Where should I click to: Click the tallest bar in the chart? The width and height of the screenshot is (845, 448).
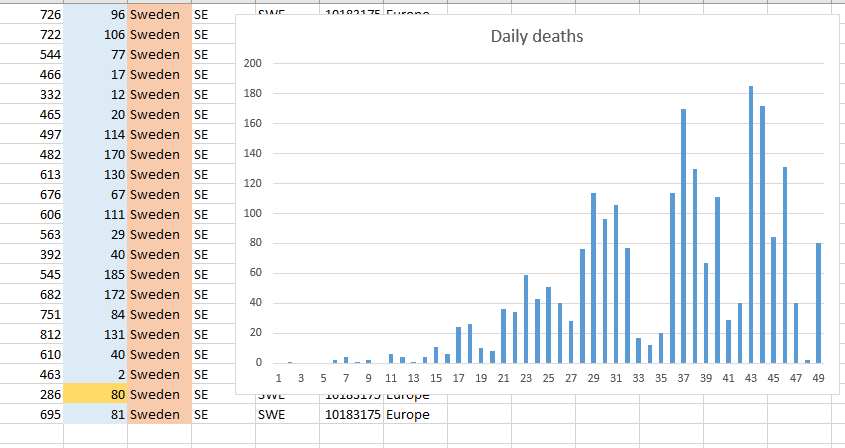pyautogui.click(x=751, y=225)
